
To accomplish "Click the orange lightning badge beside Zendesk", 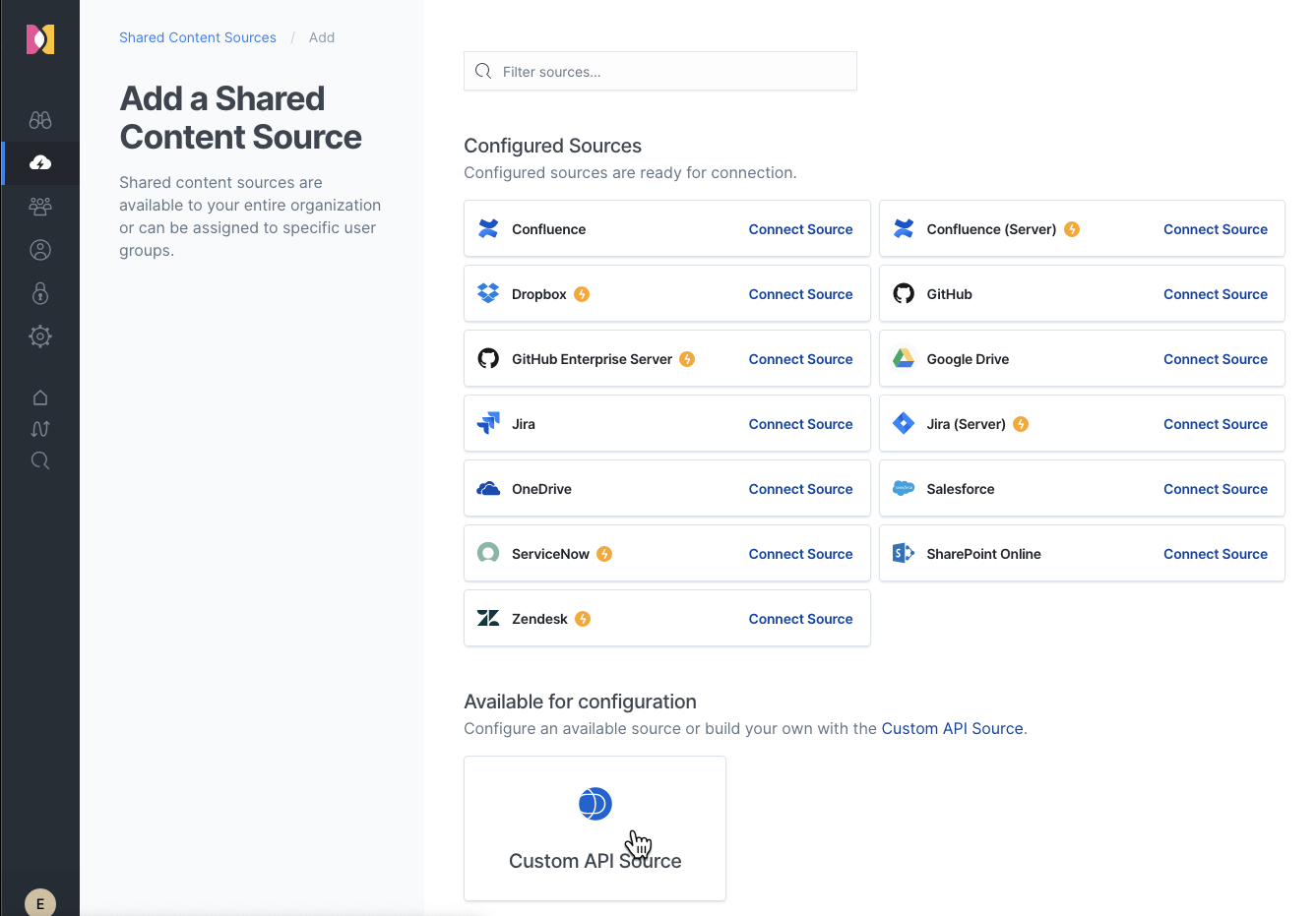I will tap(583, 619).
